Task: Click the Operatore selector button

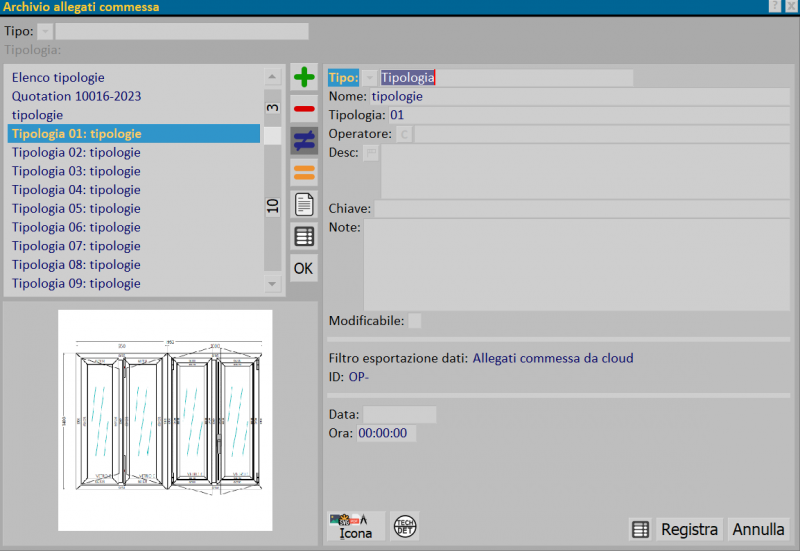Action: pos(404,134)
